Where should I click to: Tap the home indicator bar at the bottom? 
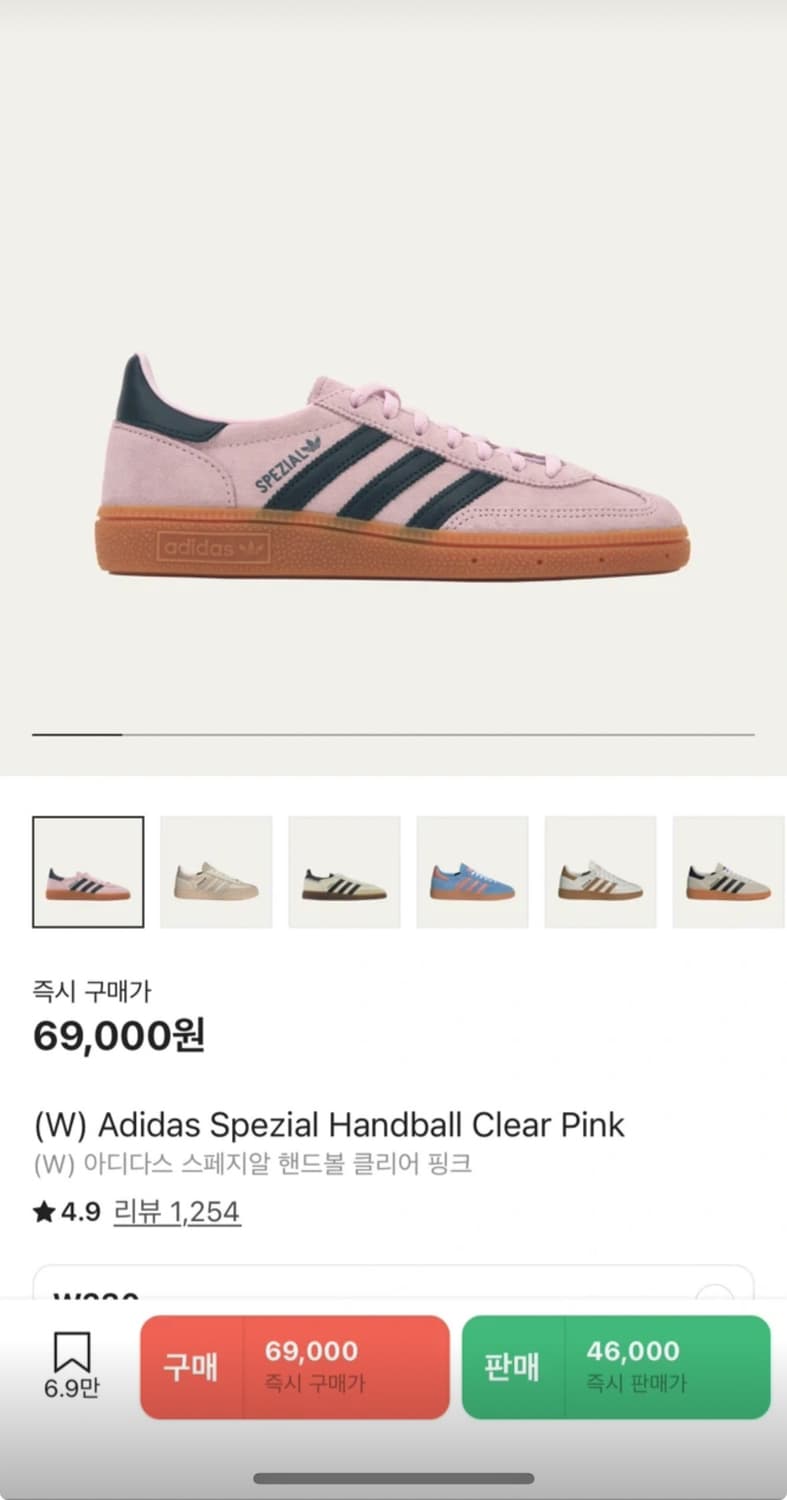tap(393, 1478)
